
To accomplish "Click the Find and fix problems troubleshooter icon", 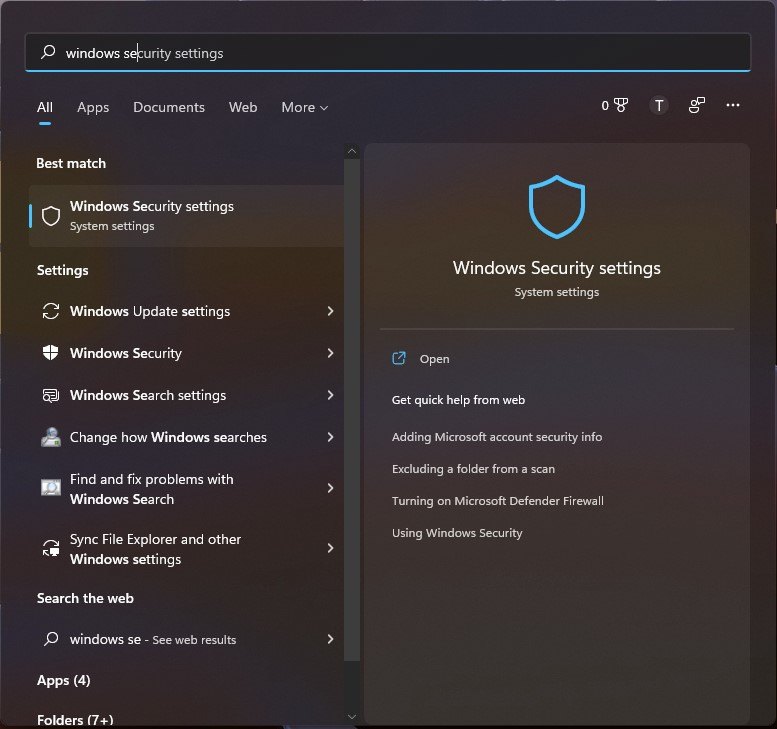I will coord(51,488).
